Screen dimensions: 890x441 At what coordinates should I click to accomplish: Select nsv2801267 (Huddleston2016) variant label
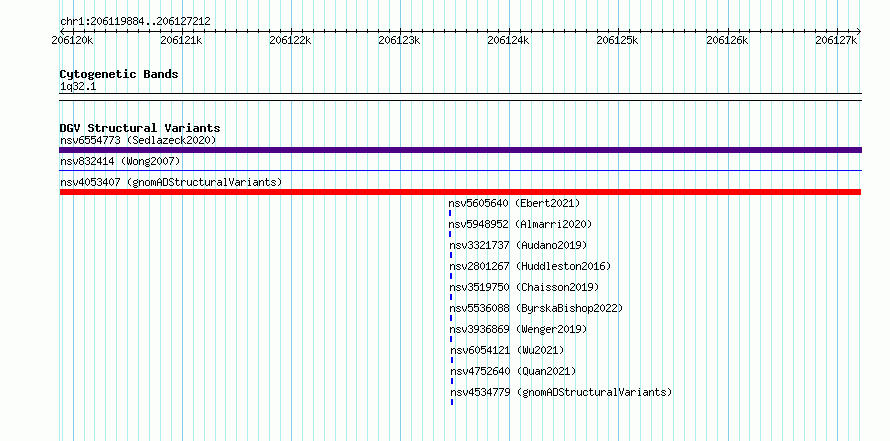click(530, 266)
